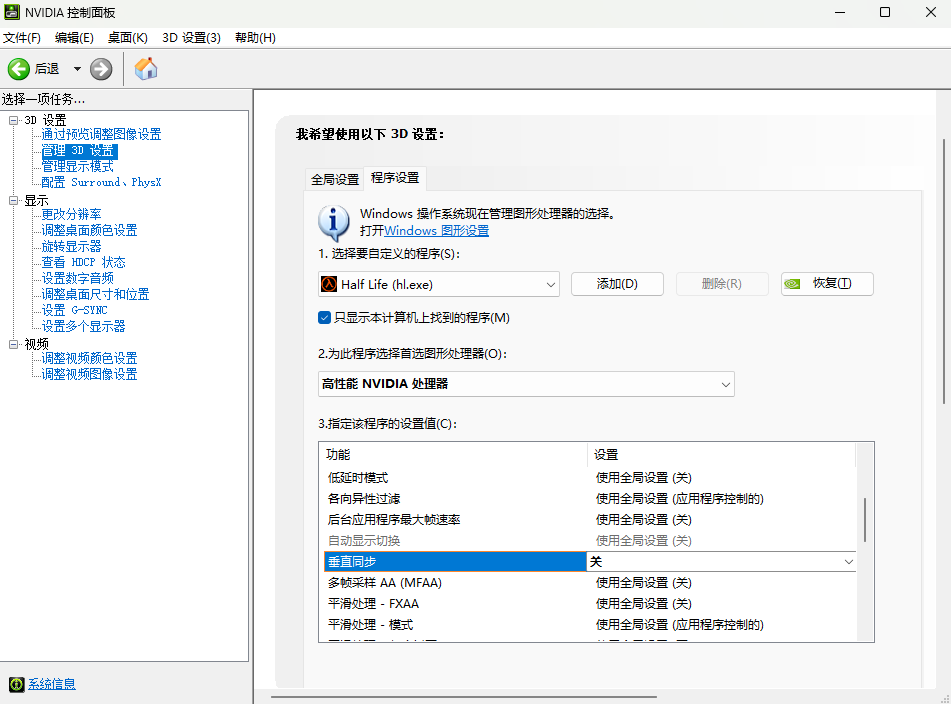Collapse the 显示 tree node

pyautogui.click(x=13, y=201)
